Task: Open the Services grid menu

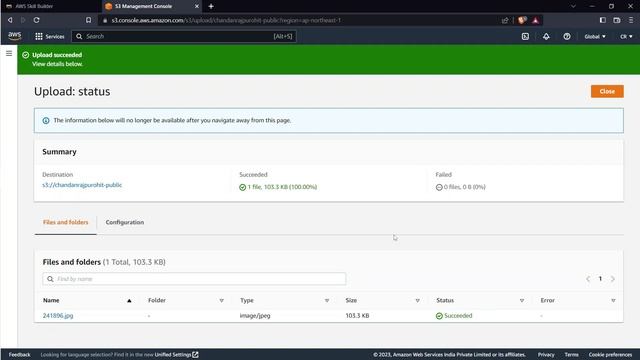Action: [50, 36]
